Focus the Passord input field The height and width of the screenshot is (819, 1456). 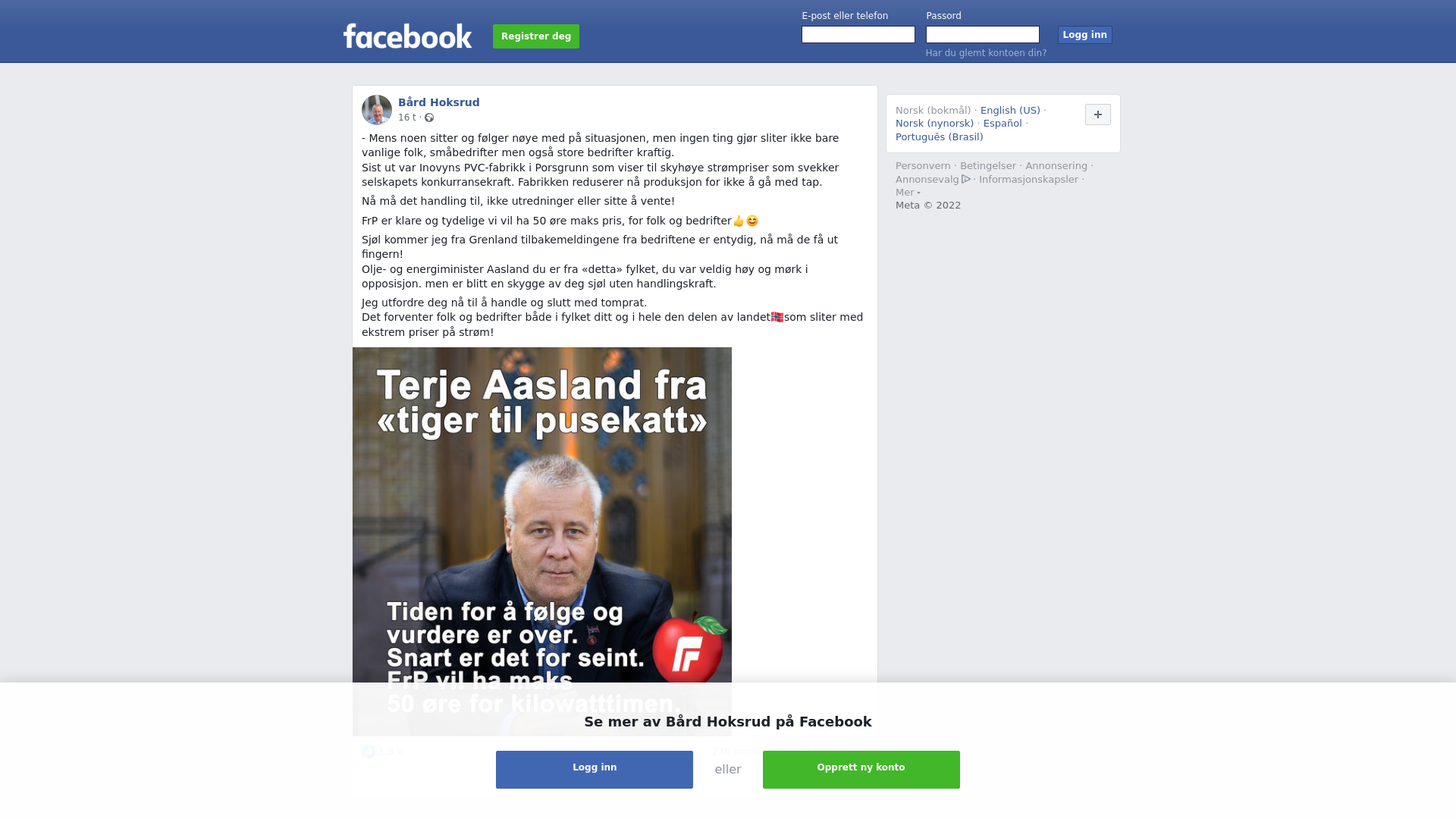(x=983, y=35)
